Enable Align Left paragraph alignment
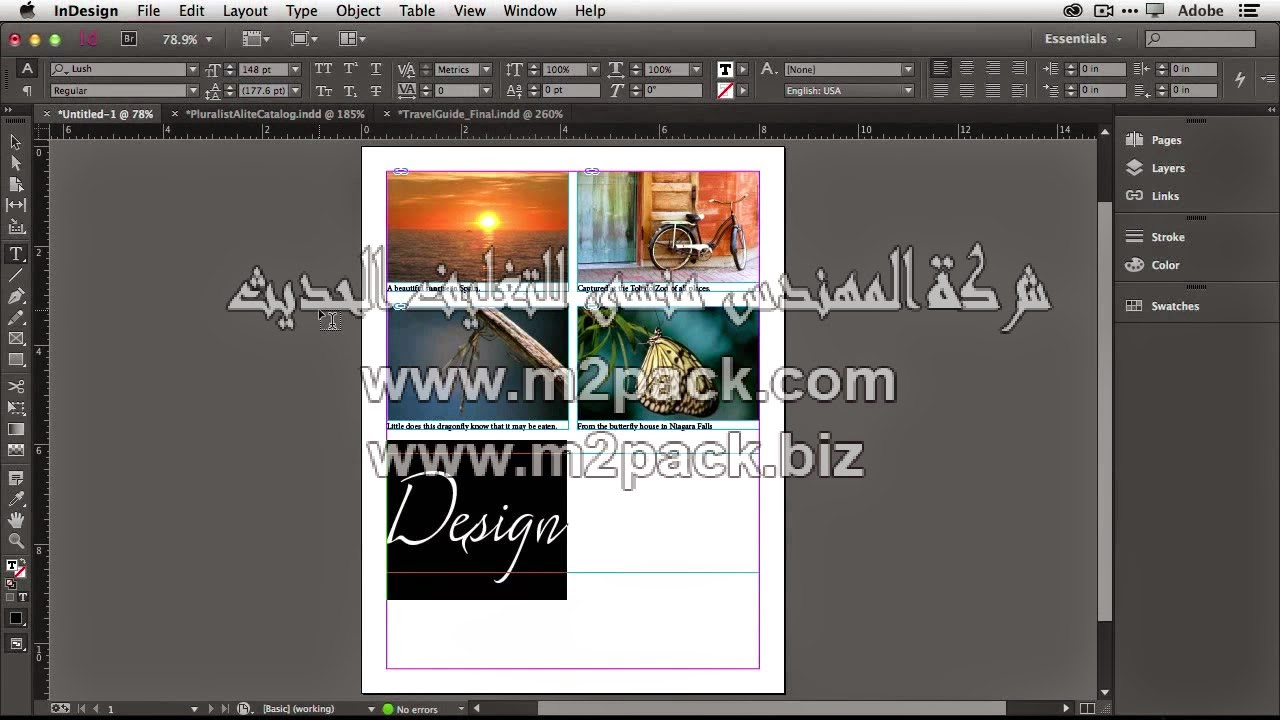The height and width of the screenshot is (720, 1280). pyautogui.click(x=941, y=69)
